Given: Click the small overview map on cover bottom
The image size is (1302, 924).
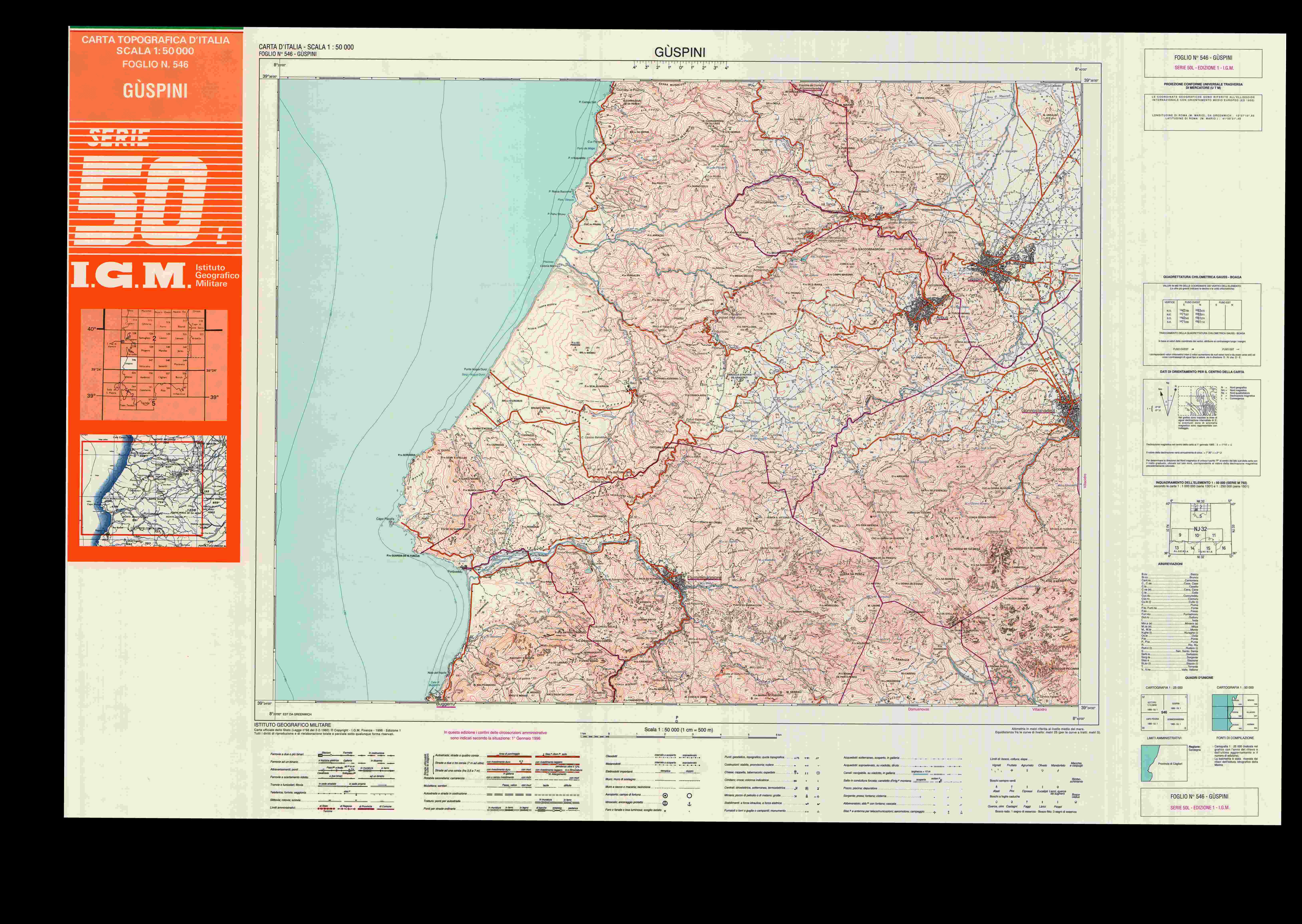Looking at the screenshot, I should tap(154, 490).
